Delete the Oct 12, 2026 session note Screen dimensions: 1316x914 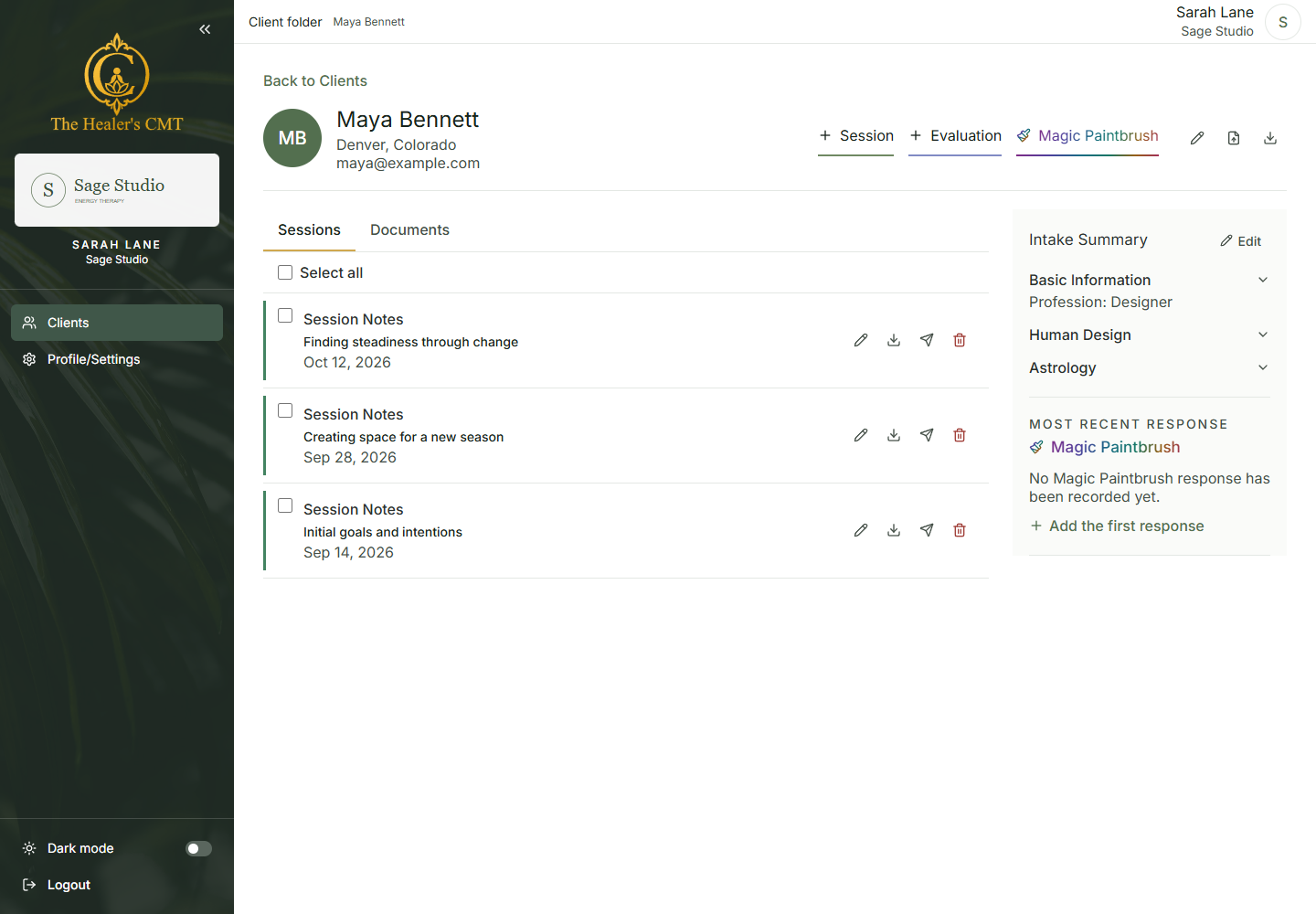tap(960, 340)
